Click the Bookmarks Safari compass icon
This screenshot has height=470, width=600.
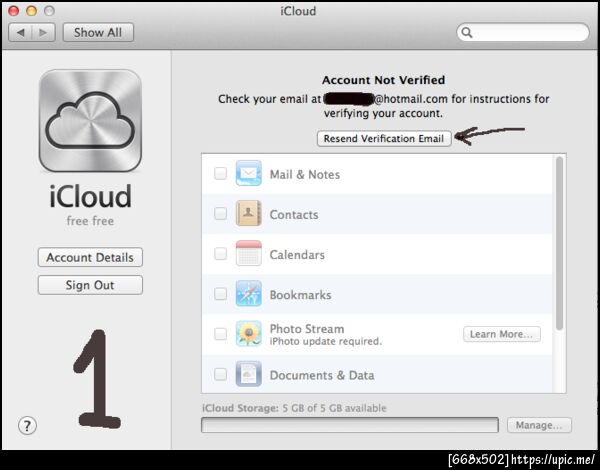coord(249,294)
